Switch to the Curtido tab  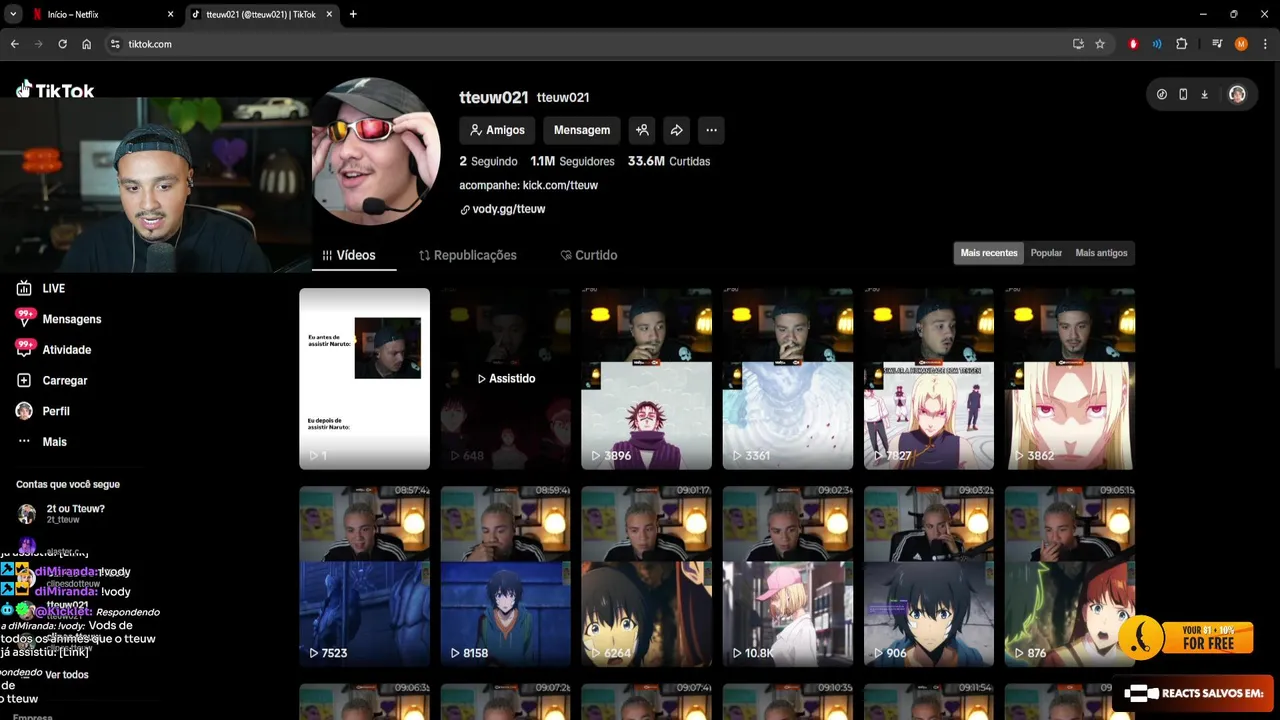(x=589, y=255)
